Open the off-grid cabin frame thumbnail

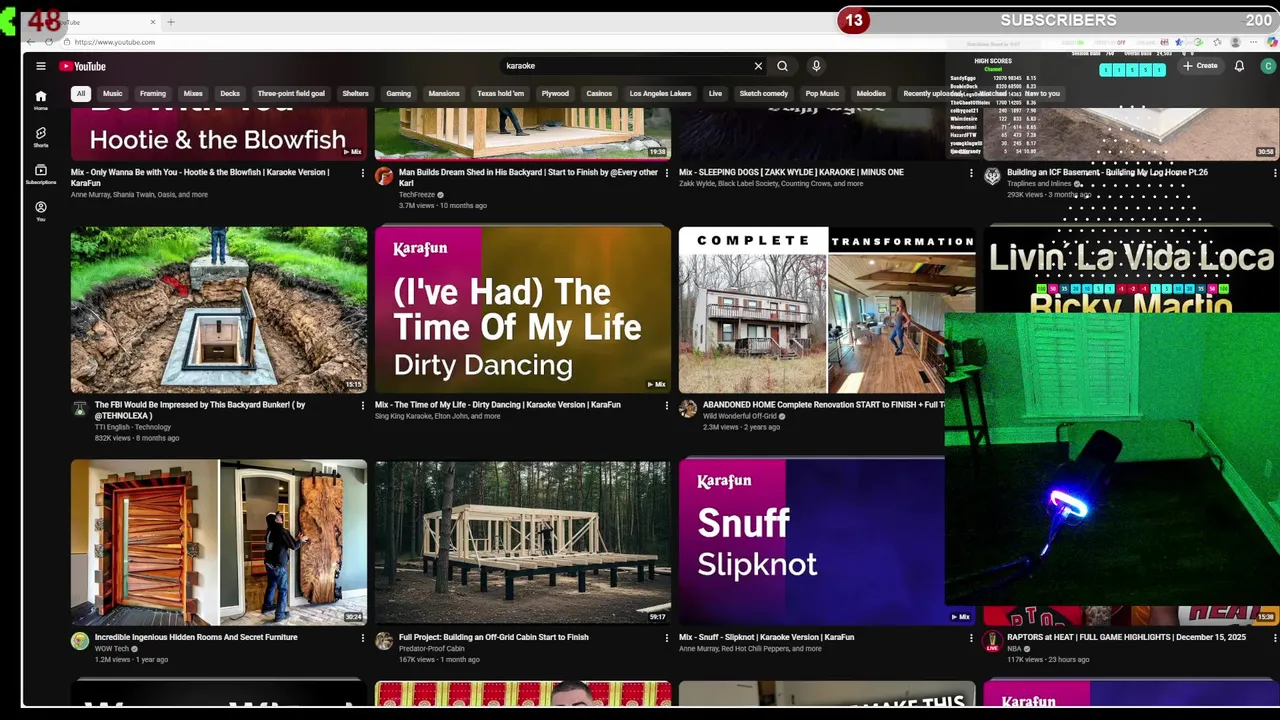pyautogui.click(x=523, y=543)
